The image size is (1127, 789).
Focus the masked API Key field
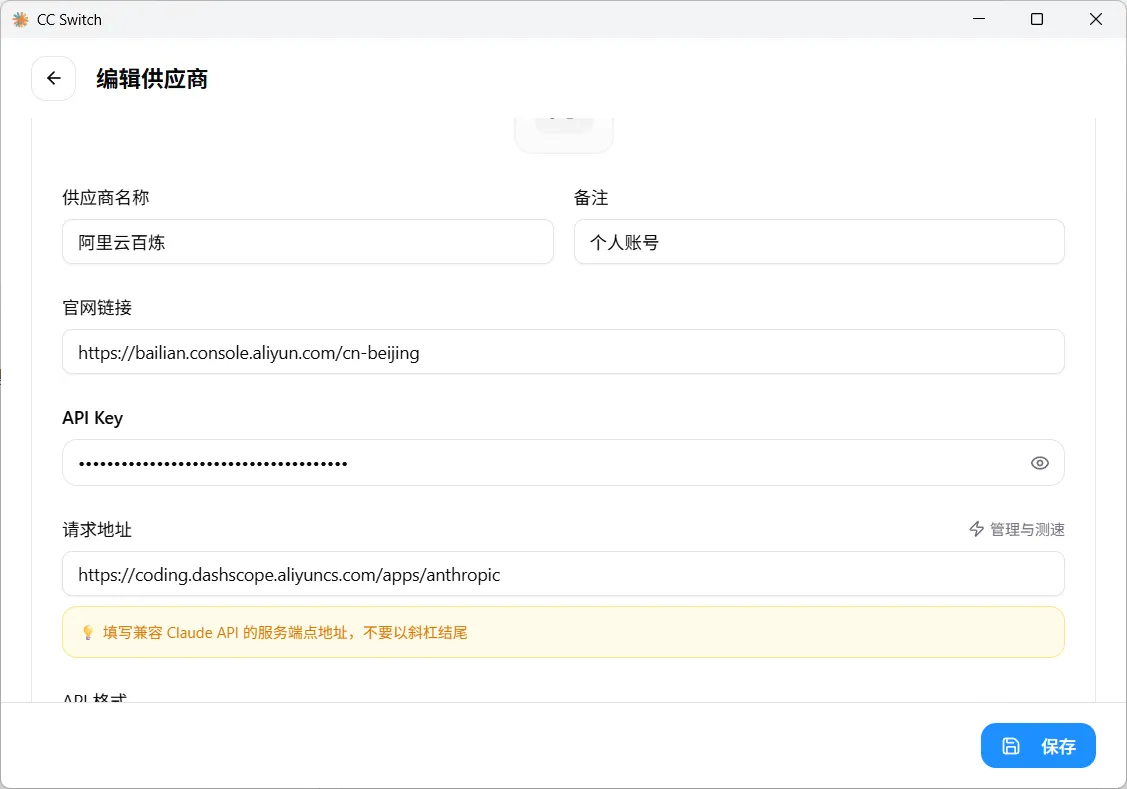pos(564,463)
